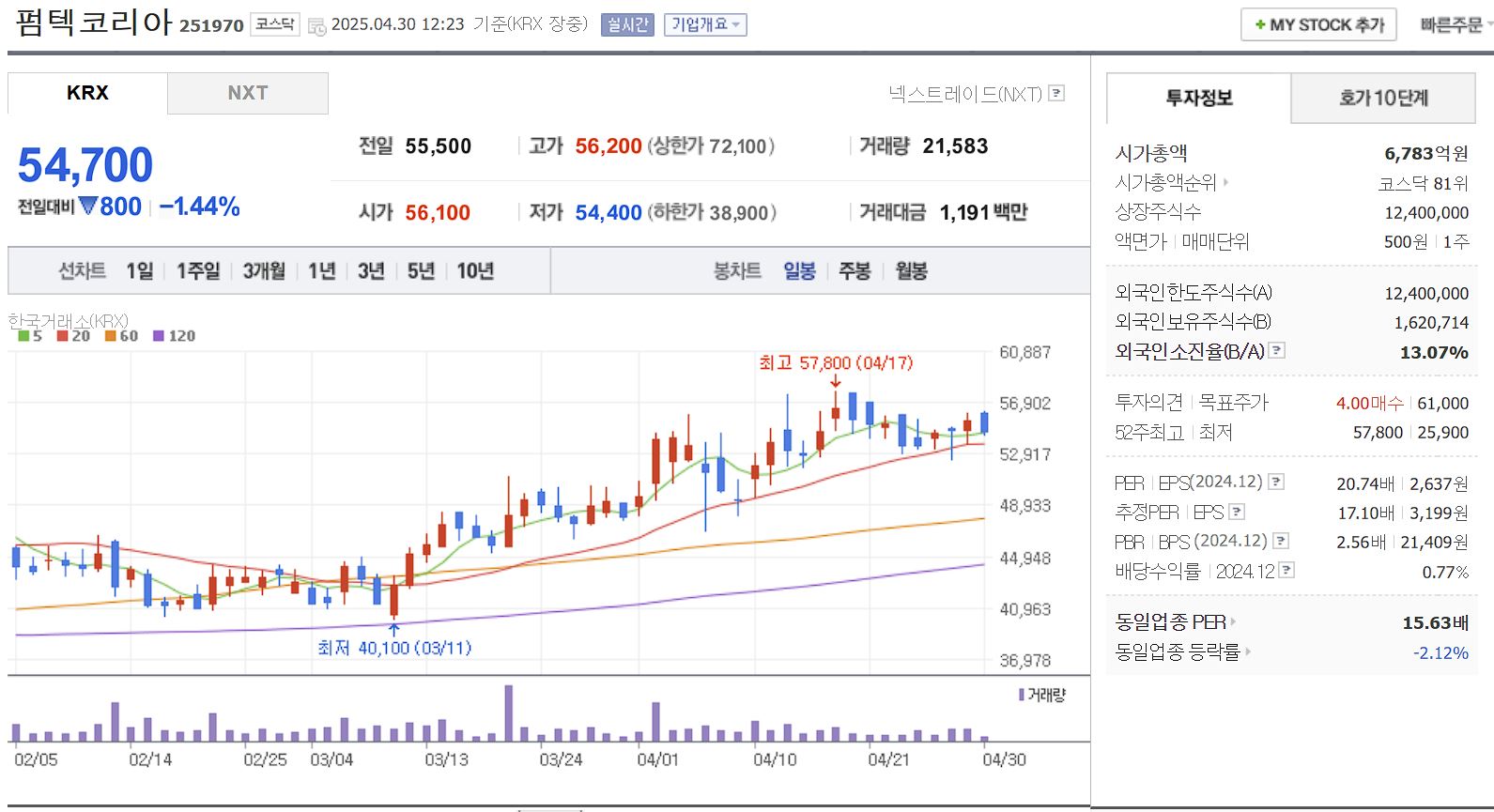
Task: Open the 투자정보 tab
Action: click(1199, 98)
